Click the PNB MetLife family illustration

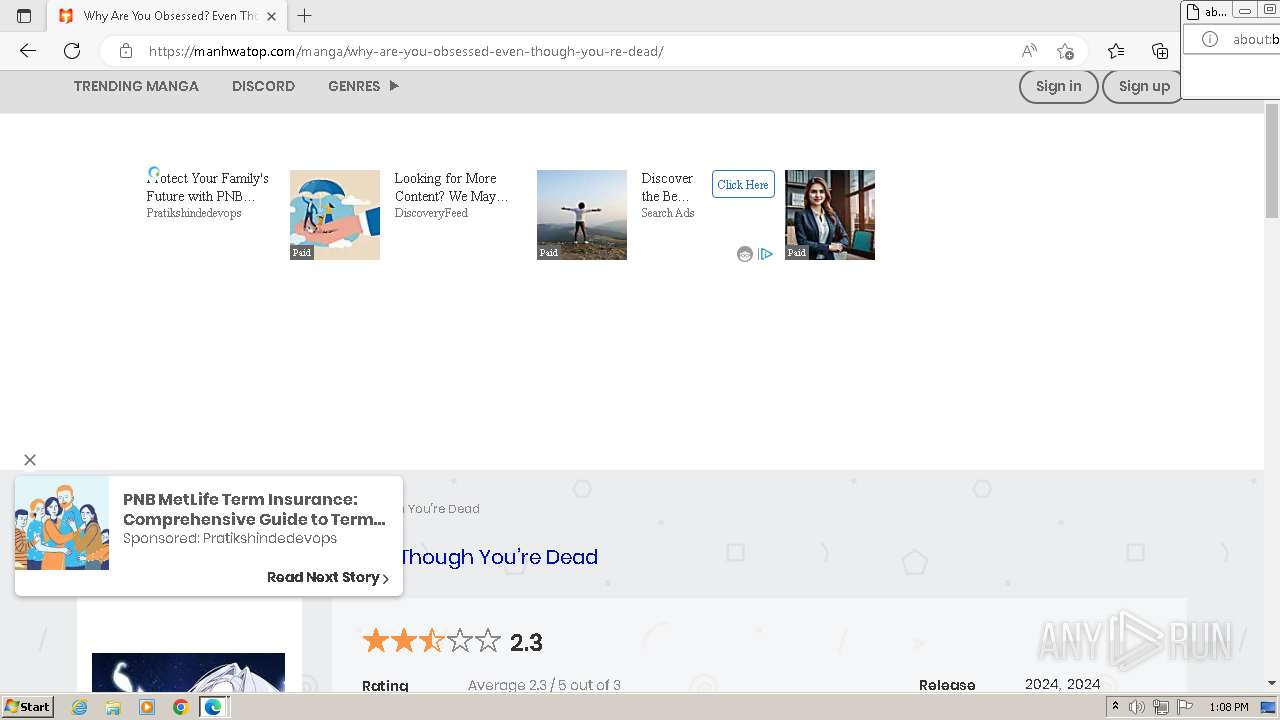point(62,523)
